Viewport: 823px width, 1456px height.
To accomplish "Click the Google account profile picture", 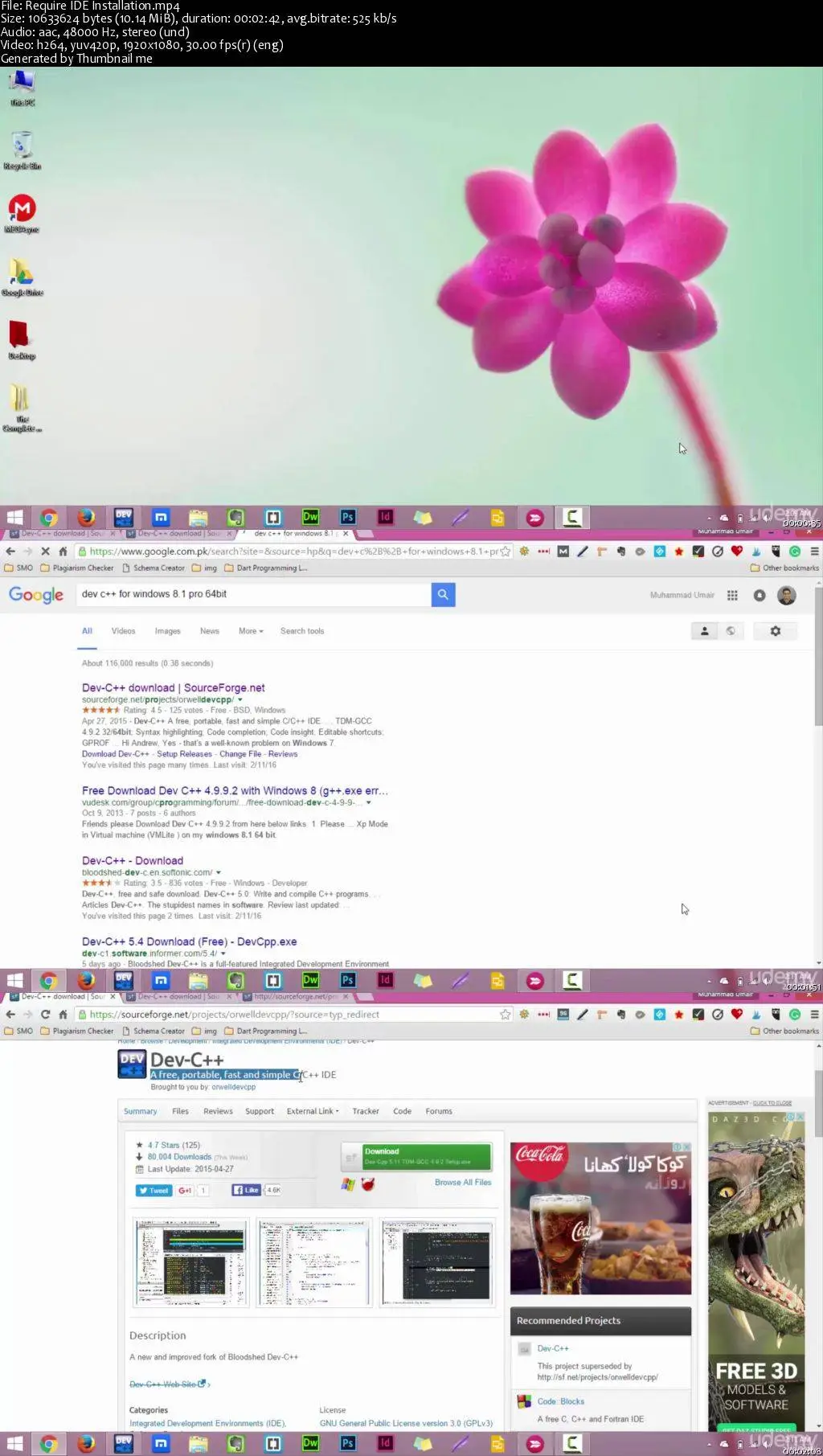I will (x=787, y=595).
